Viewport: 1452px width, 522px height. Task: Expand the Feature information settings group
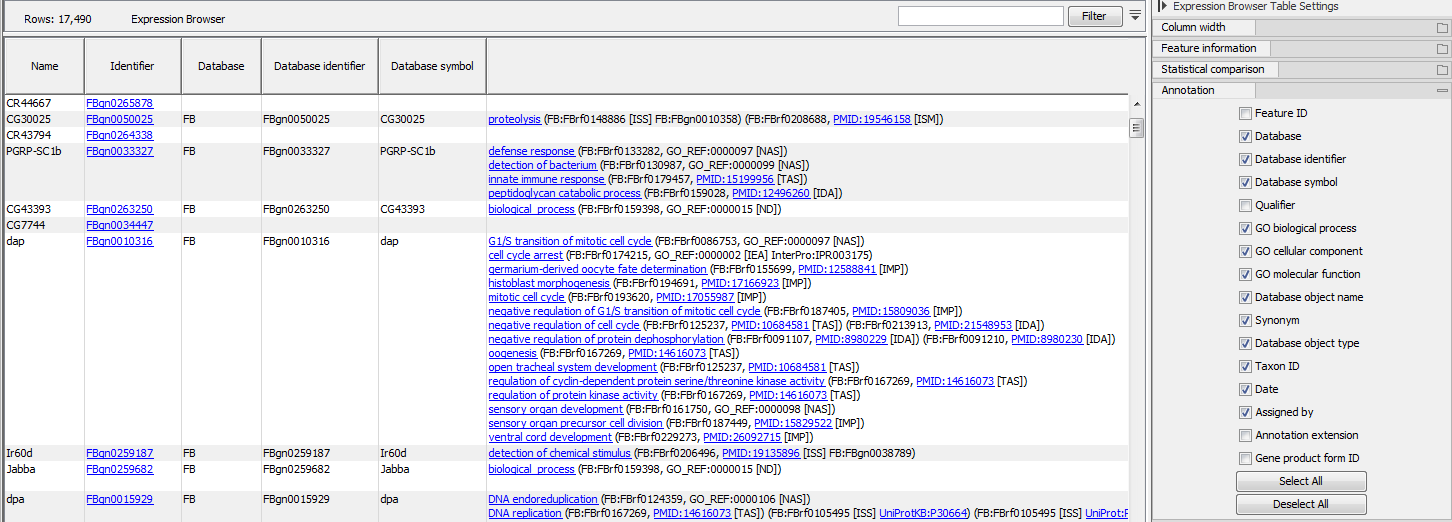[x=1208, y=49]
